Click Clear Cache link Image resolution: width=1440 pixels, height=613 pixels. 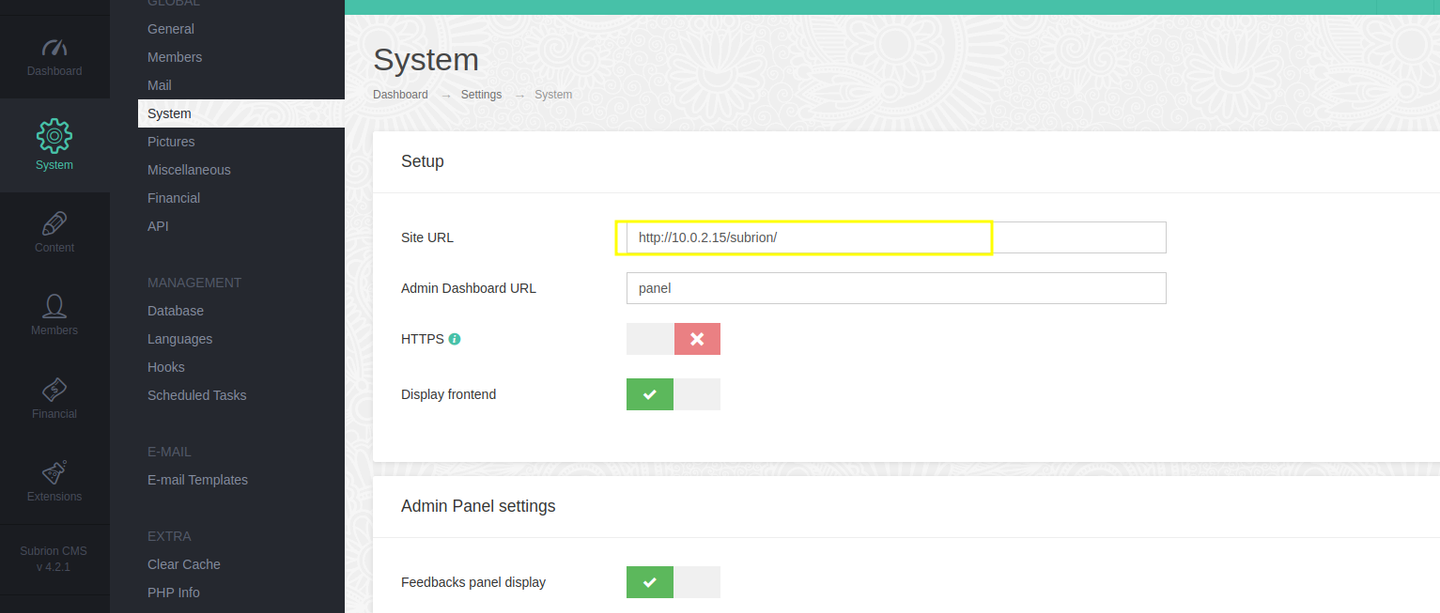coord(184,564)
